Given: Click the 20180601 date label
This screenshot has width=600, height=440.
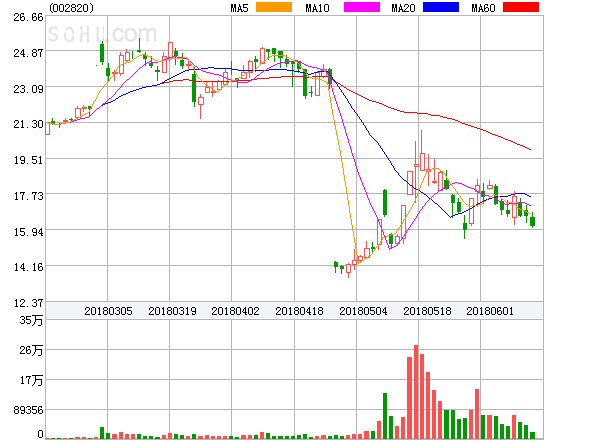Looking at the screenshot, I should pos(490,311).
